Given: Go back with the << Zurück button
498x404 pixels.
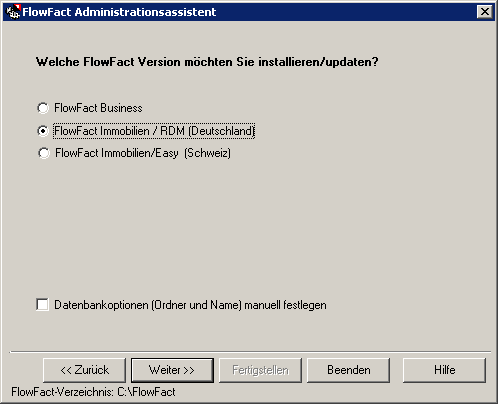Looking at the screenshot, I should click(x=84, y=370).
